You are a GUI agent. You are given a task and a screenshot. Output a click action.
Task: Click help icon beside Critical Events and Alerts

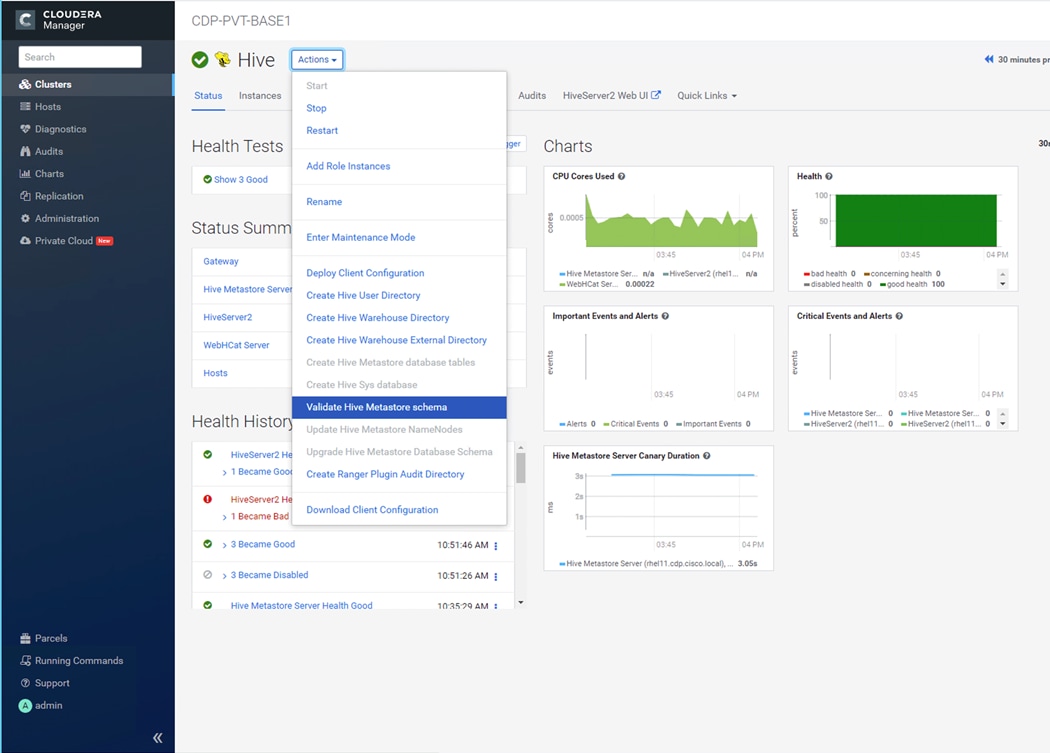[899, 316]
